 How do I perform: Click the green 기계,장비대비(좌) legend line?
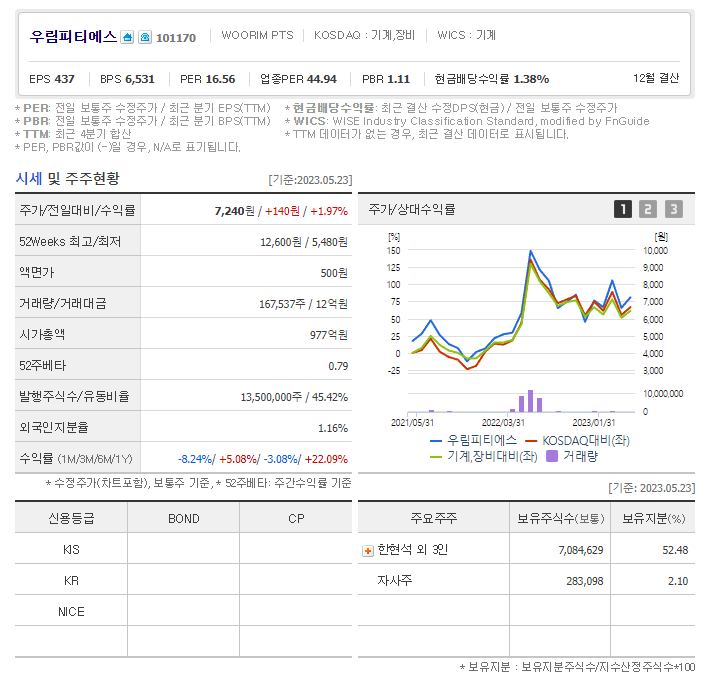click(x=436, y=457)
